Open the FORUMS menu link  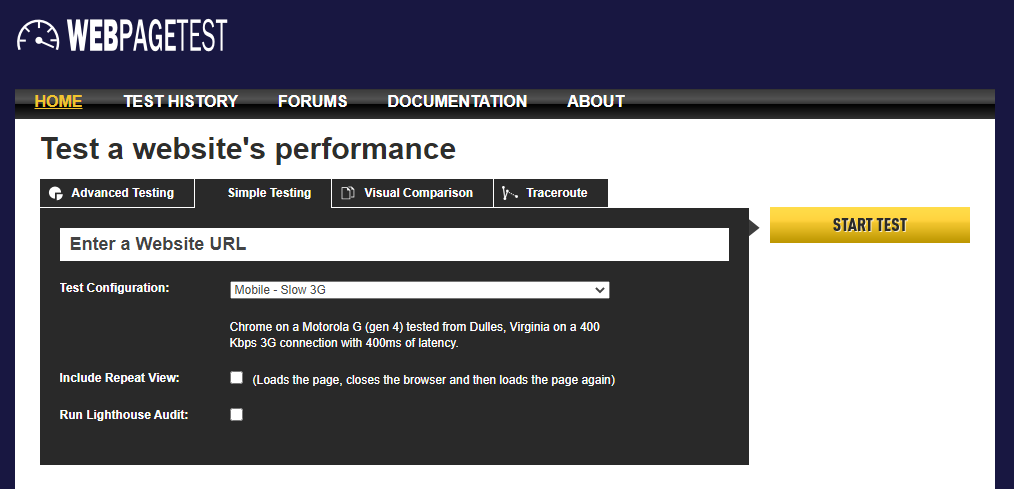tap(312, 101)
